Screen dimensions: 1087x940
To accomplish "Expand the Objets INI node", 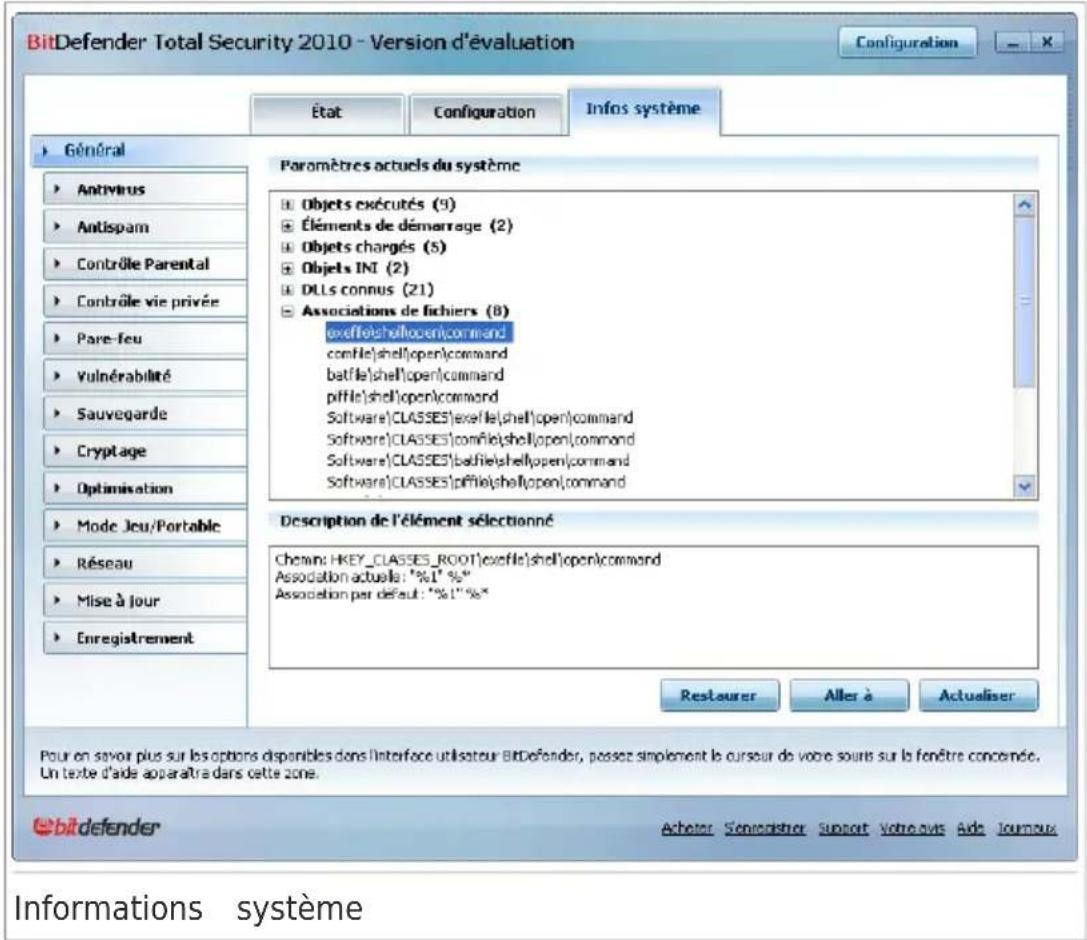I will (287, 268).
